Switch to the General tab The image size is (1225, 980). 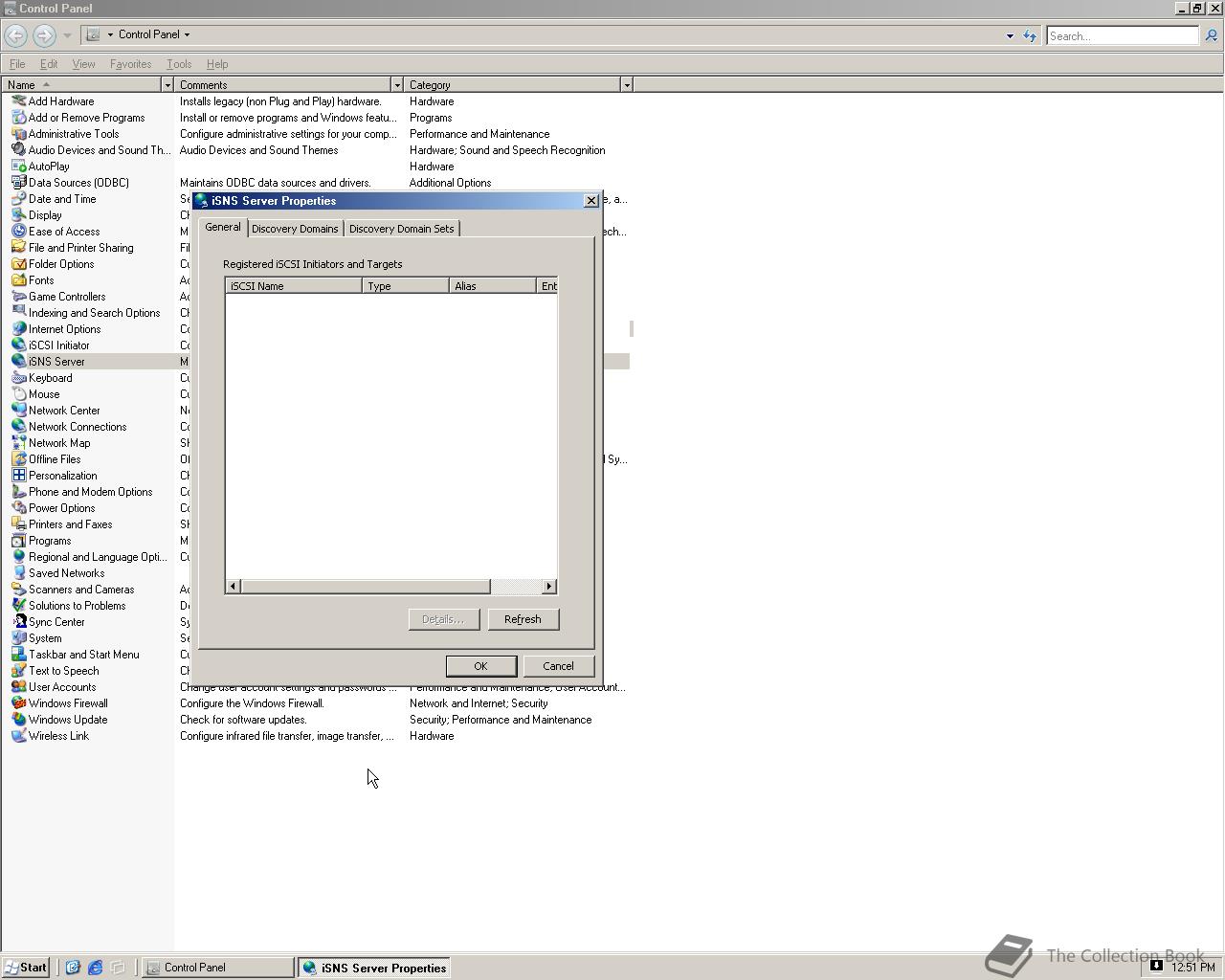222,228
